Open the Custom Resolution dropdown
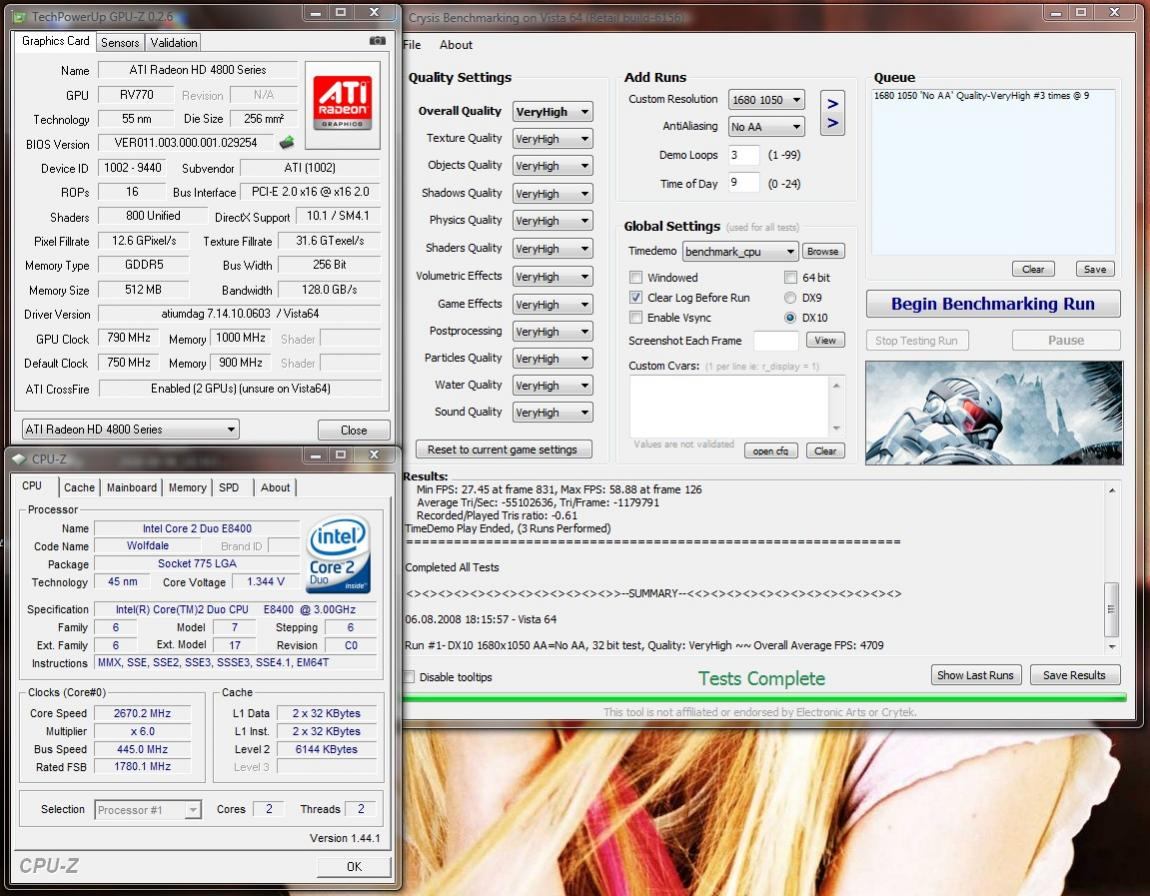This screenshot has height=896, width=1150. 766,100
